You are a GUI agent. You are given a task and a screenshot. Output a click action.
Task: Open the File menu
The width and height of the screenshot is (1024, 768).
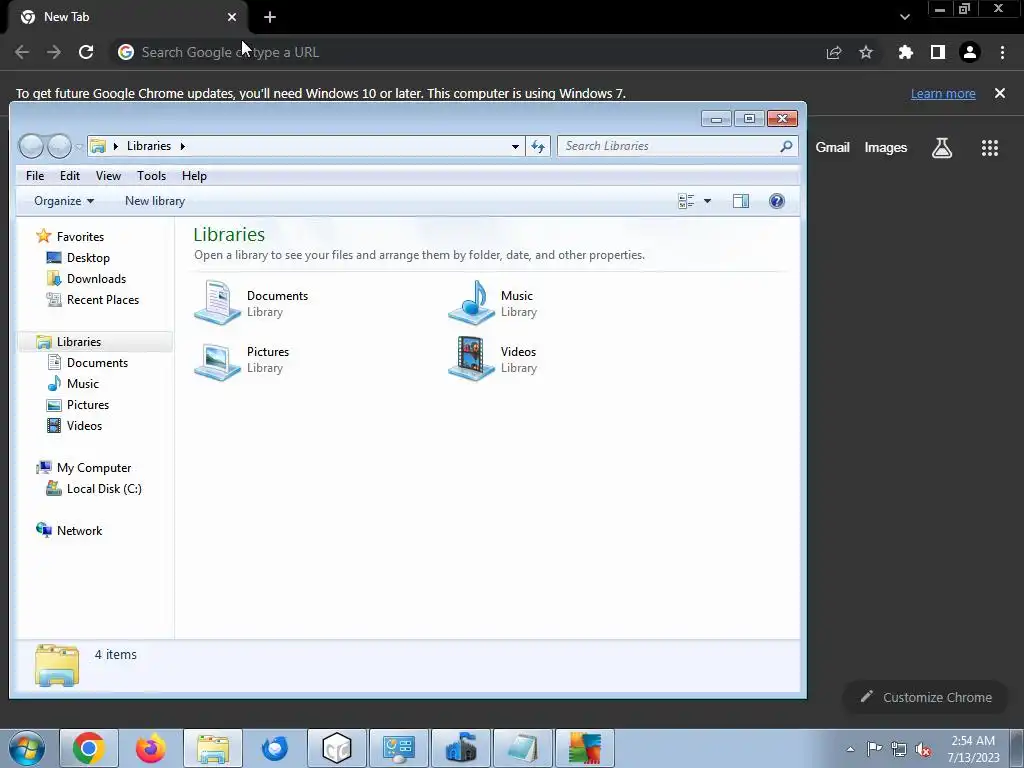[35, 176]
